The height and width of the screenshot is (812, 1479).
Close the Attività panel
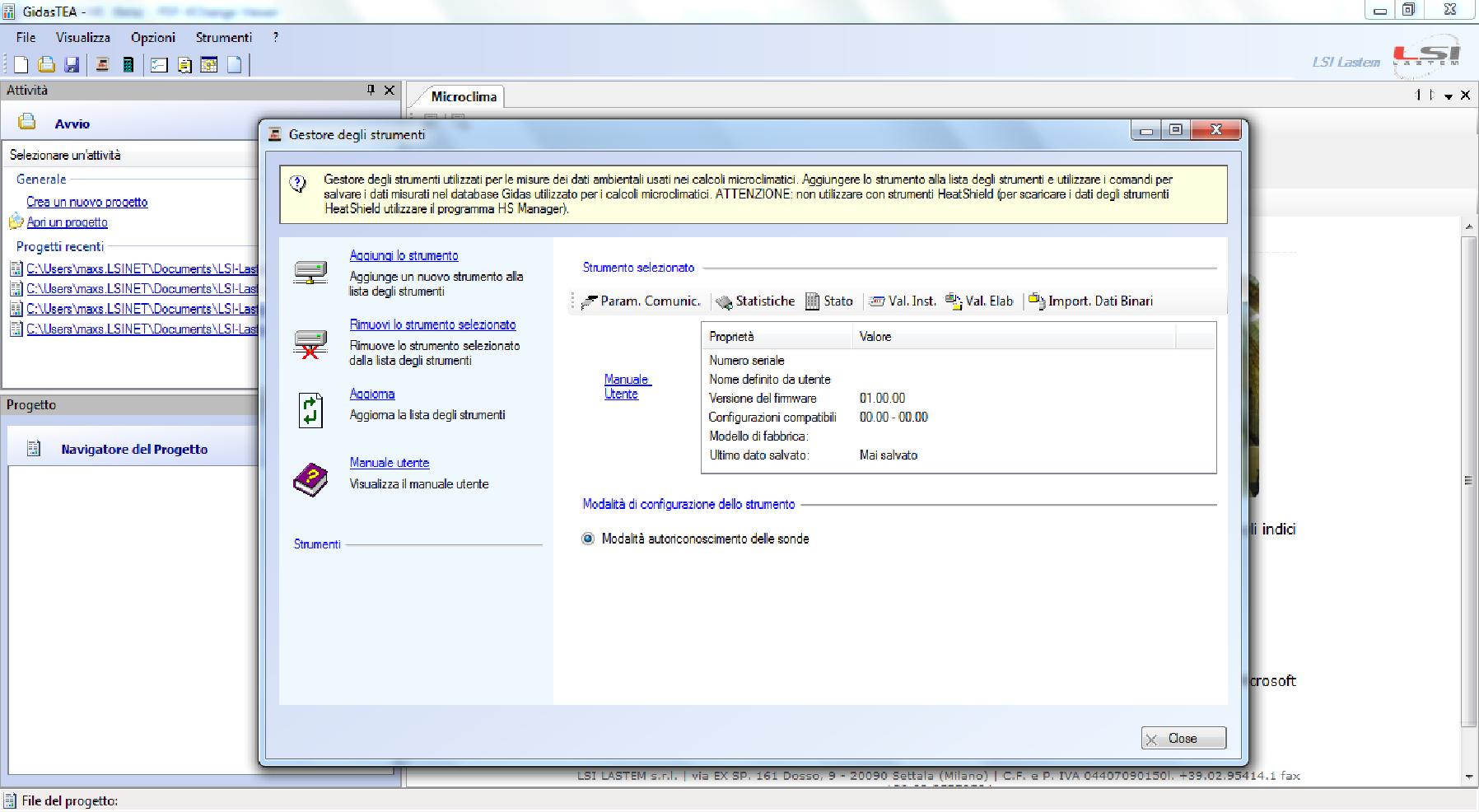click(x=390, y=90)
